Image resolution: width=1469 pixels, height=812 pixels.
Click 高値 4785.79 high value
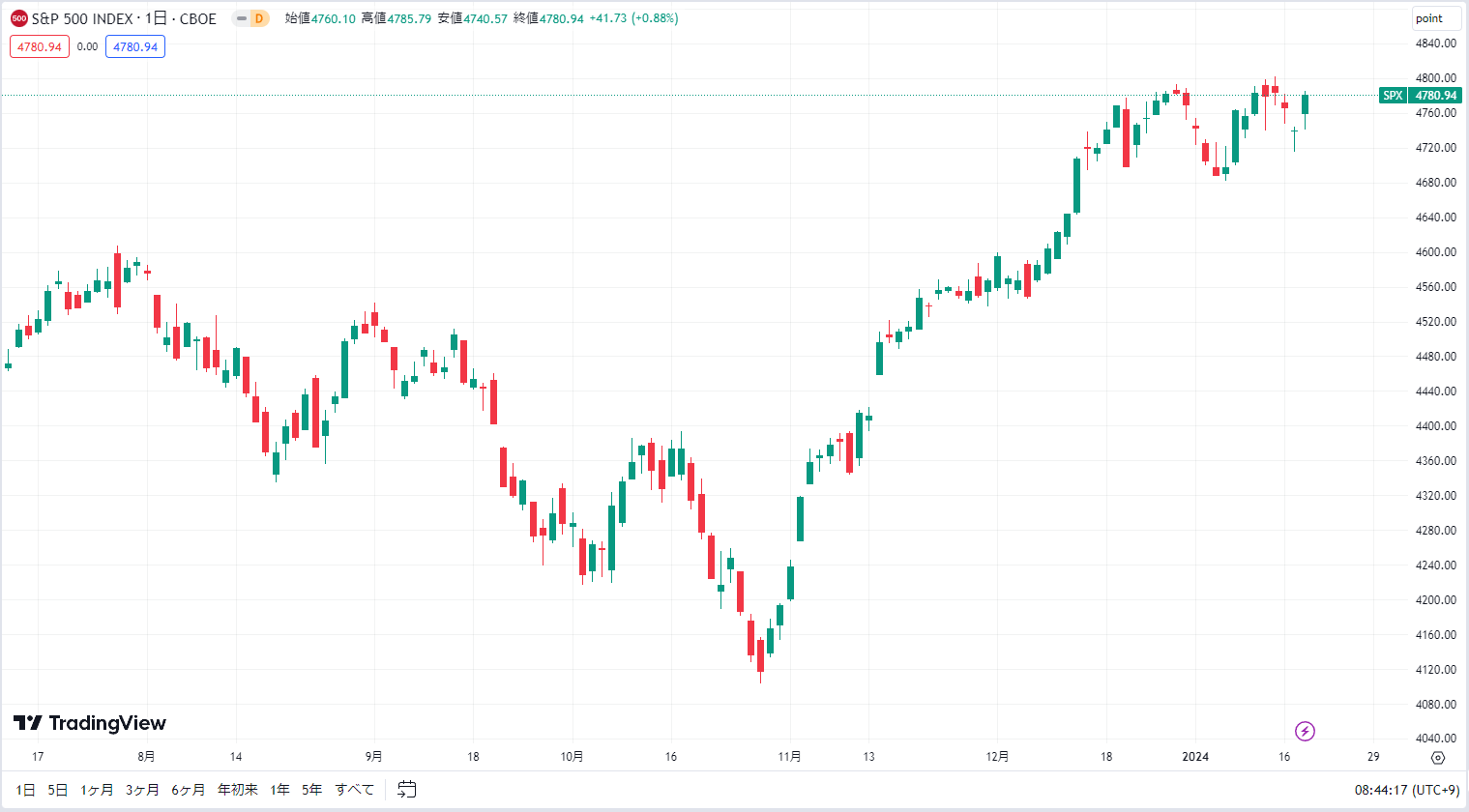point(397,18)
